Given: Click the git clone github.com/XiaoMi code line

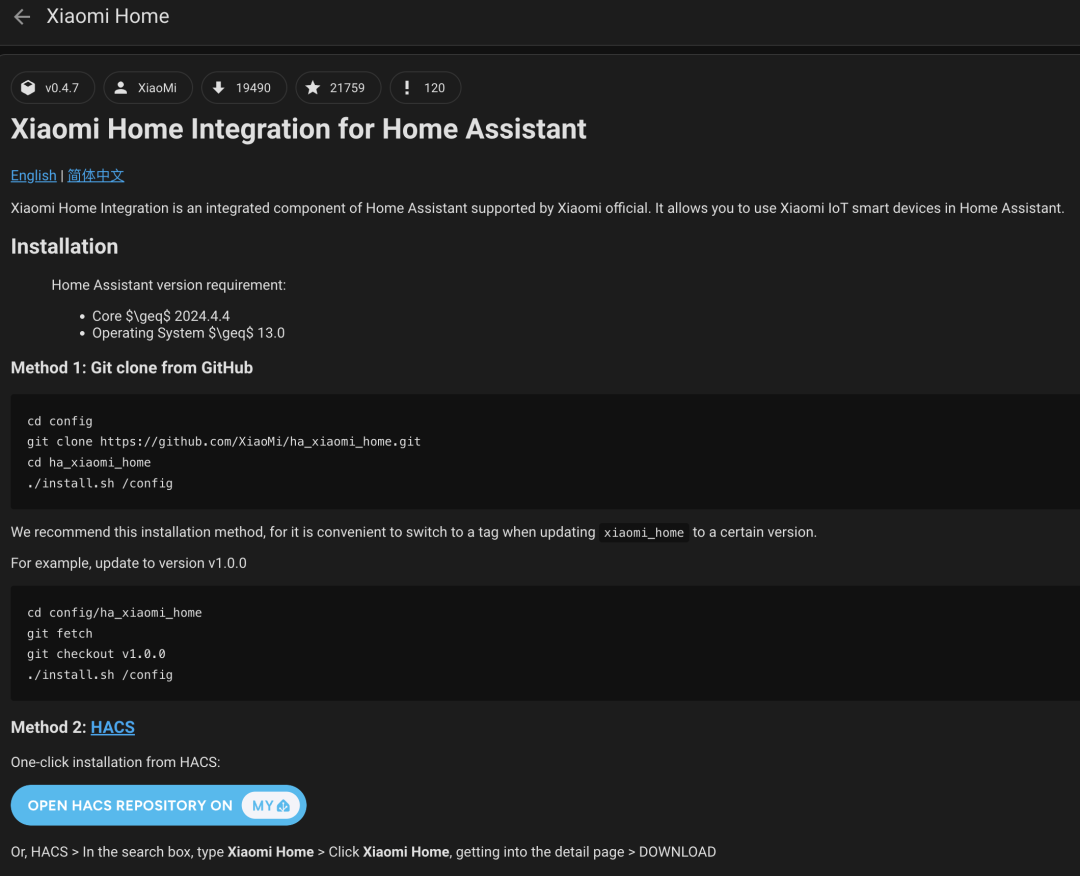Looking at the screenshot, I should (224, 441).
